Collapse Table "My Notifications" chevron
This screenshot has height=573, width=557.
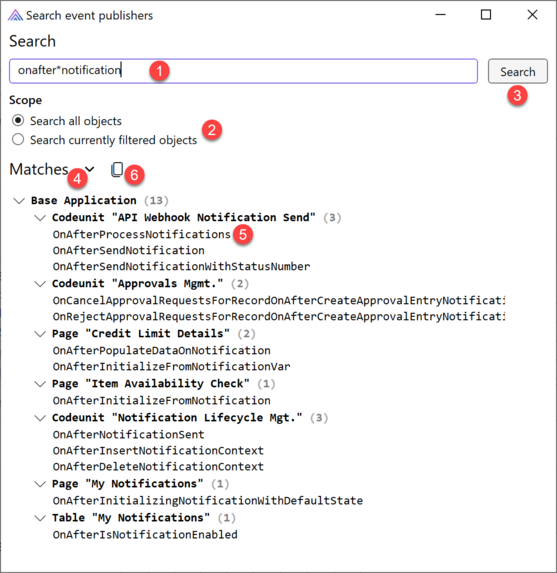point(40,518)
